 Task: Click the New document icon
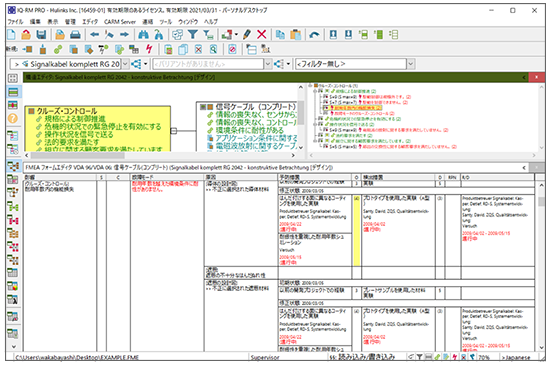click(x=12, y=34)
